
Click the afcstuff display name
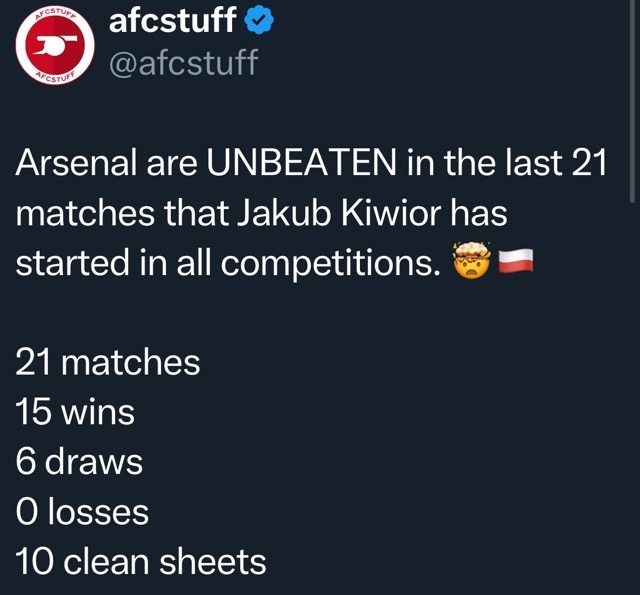click(x=170, y=20)
